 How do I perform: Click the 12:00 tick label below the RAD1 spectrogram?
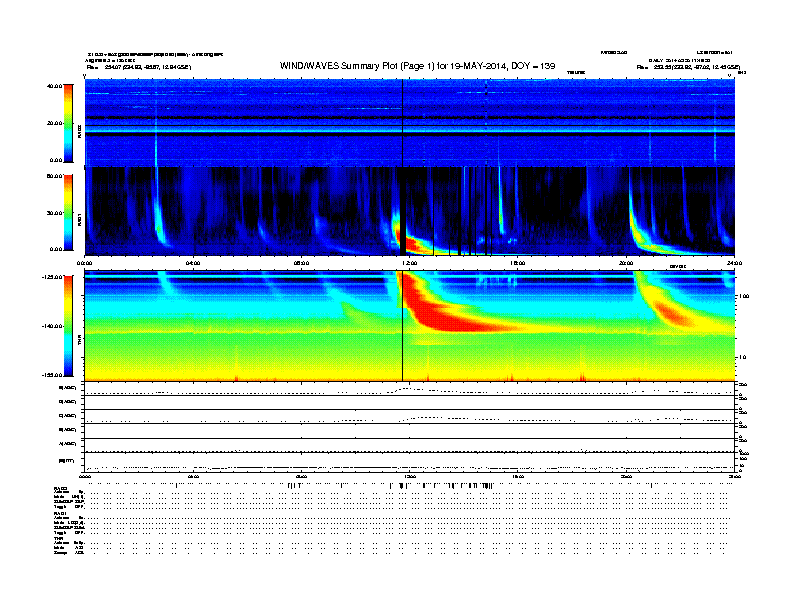point(409,263)
